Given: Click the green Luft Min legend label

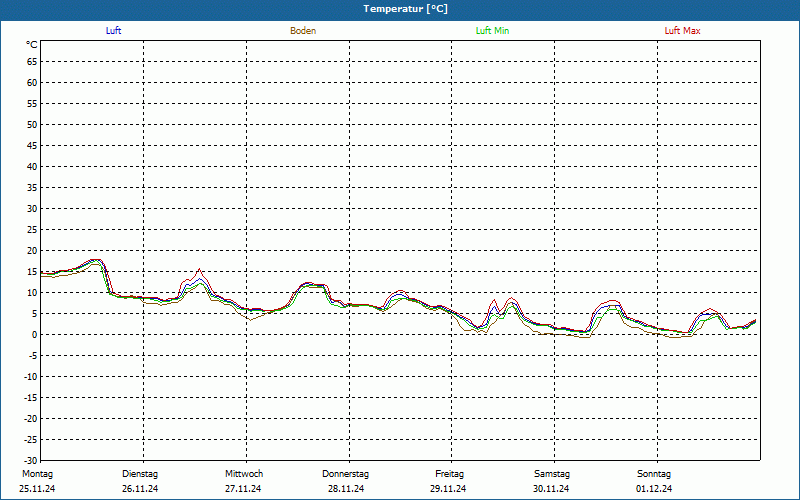Looking at the screenshot, I should [492, 31].
